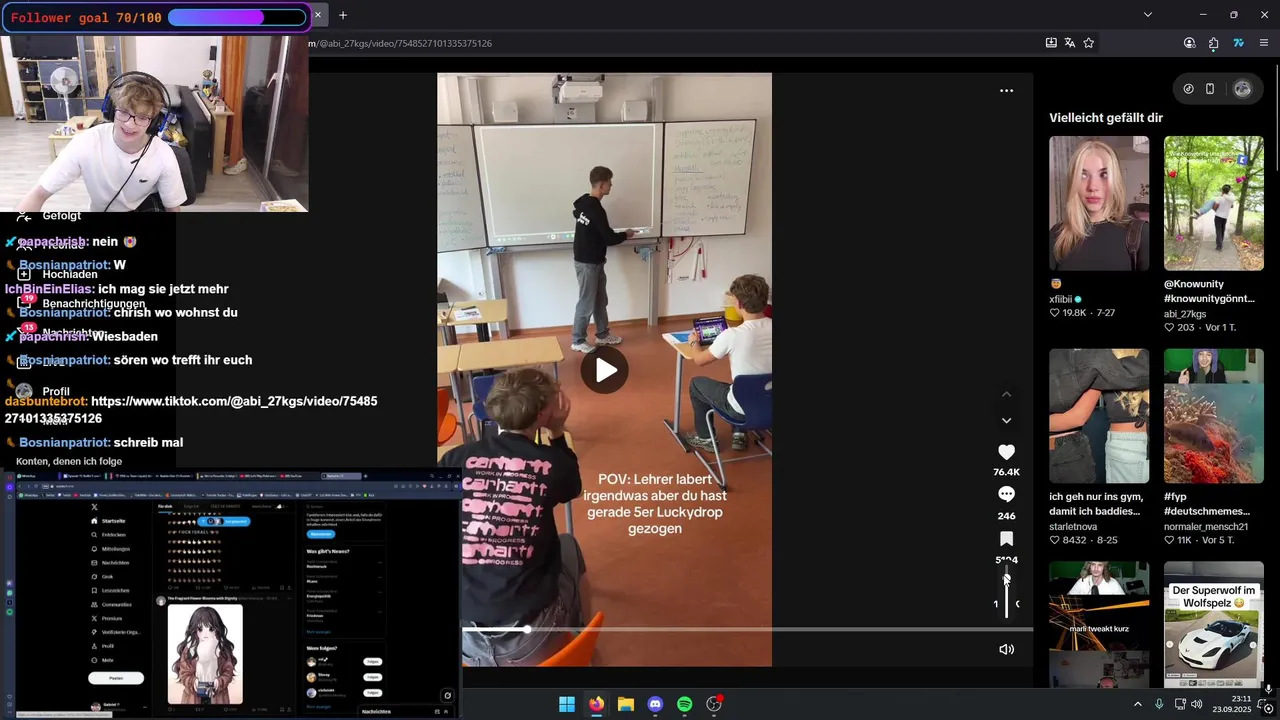Click the Follower goal 70/100 bar
Viewport: 1280px width, 720px height.
(155, 17)
